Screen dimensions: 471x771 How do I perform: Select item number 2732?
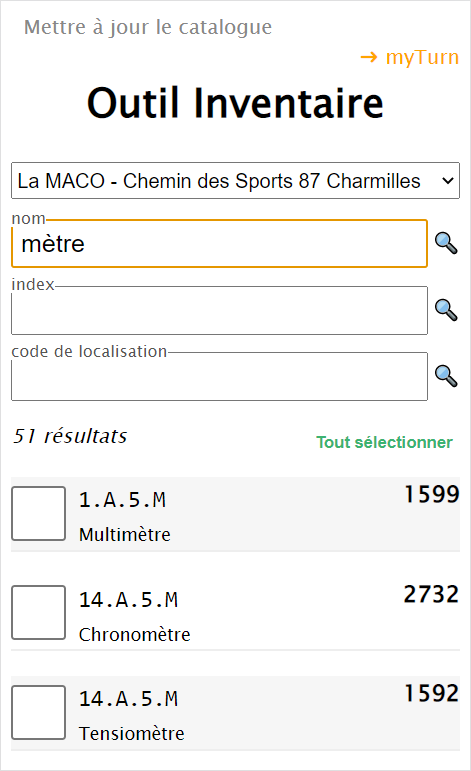pyautogui.click(x=431, y=594)
